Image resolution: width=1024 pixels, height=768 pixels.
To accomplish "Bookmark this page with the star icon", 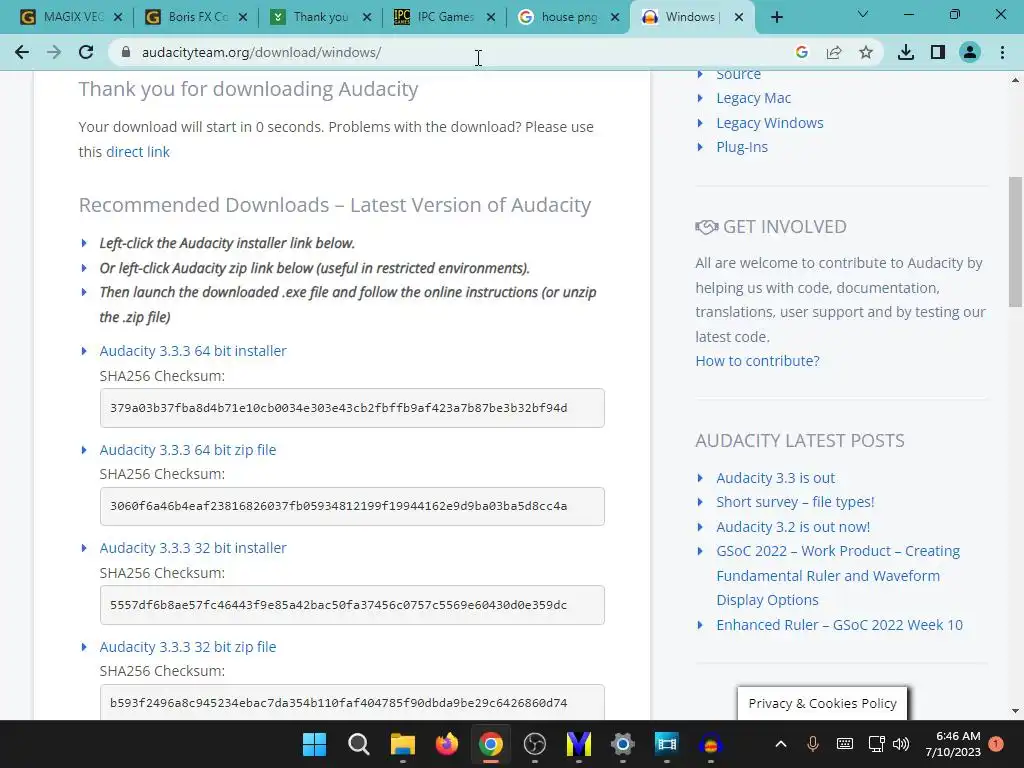I will [866, 52].
